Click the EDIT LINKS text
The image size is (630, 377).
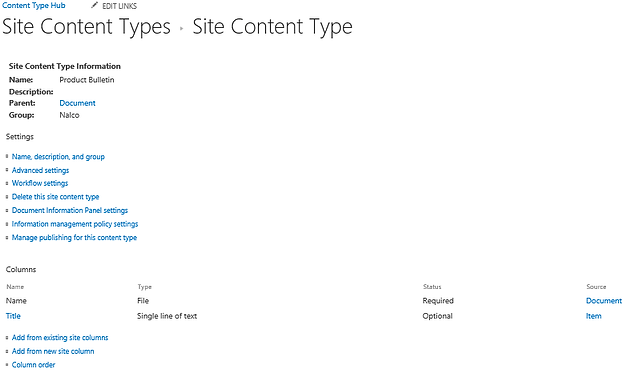point(119,6)
